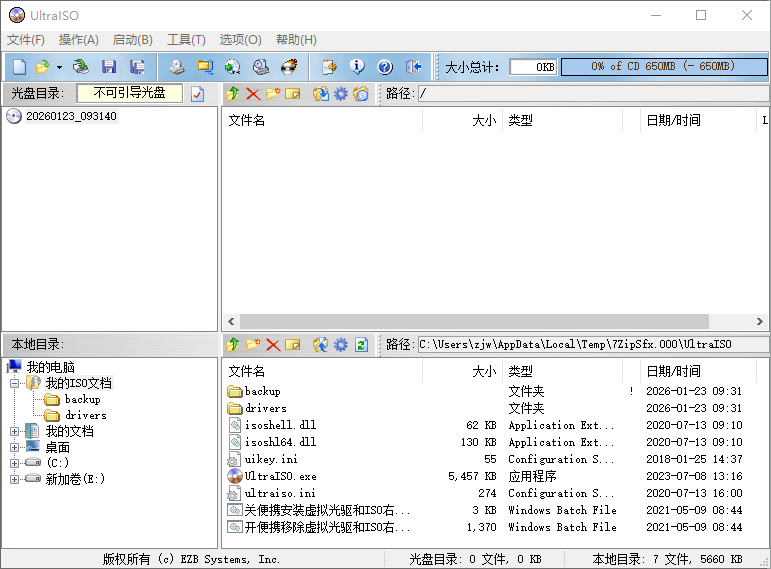The height and width of the screenshot is (569, 771).
Task: Click the red X delete icon in local toolbar
Action: pos(273,345)
